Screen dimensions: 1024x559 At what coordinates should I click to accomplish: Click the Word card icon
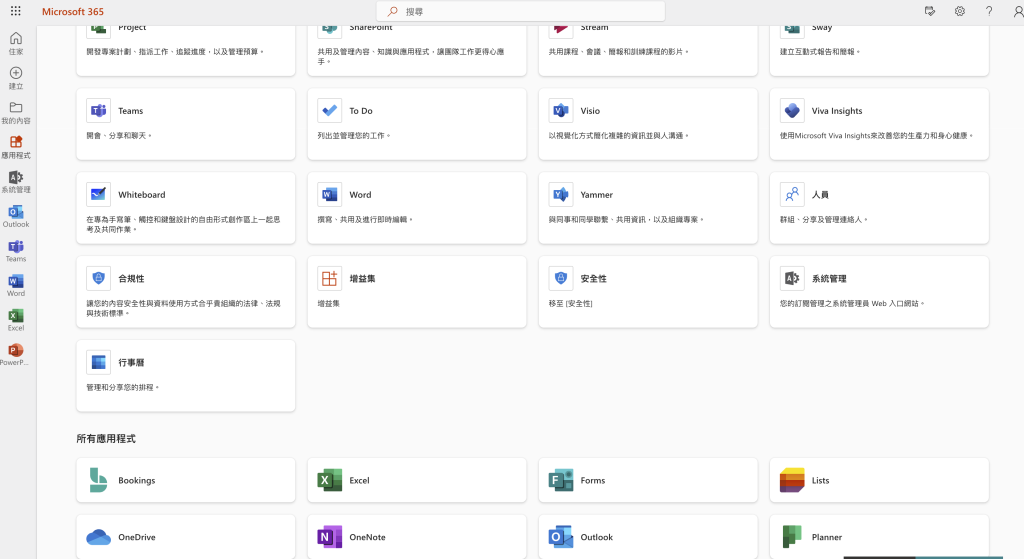coord(330,195)
